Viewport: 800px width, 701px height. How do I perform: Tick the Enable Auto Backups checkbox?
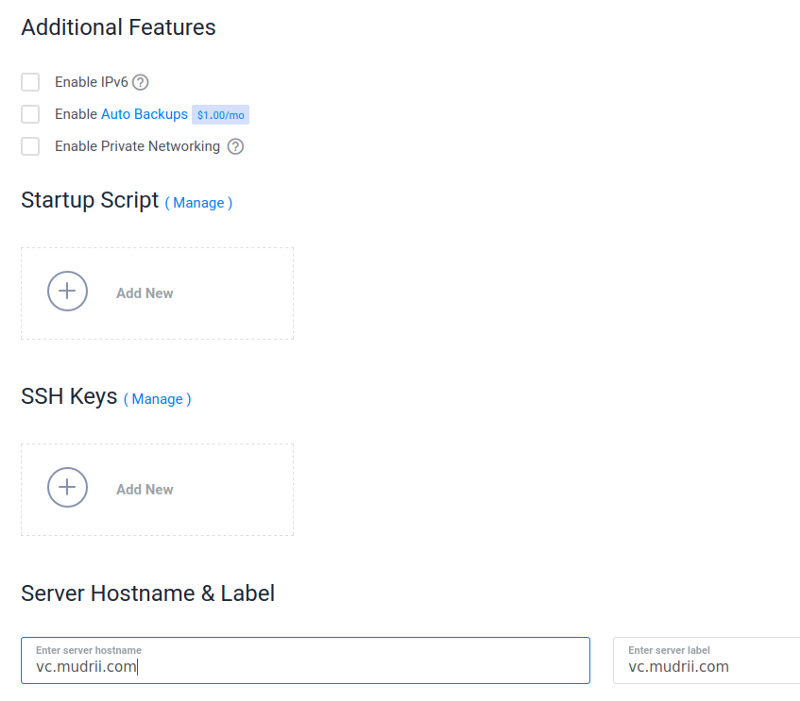(30, 114)
